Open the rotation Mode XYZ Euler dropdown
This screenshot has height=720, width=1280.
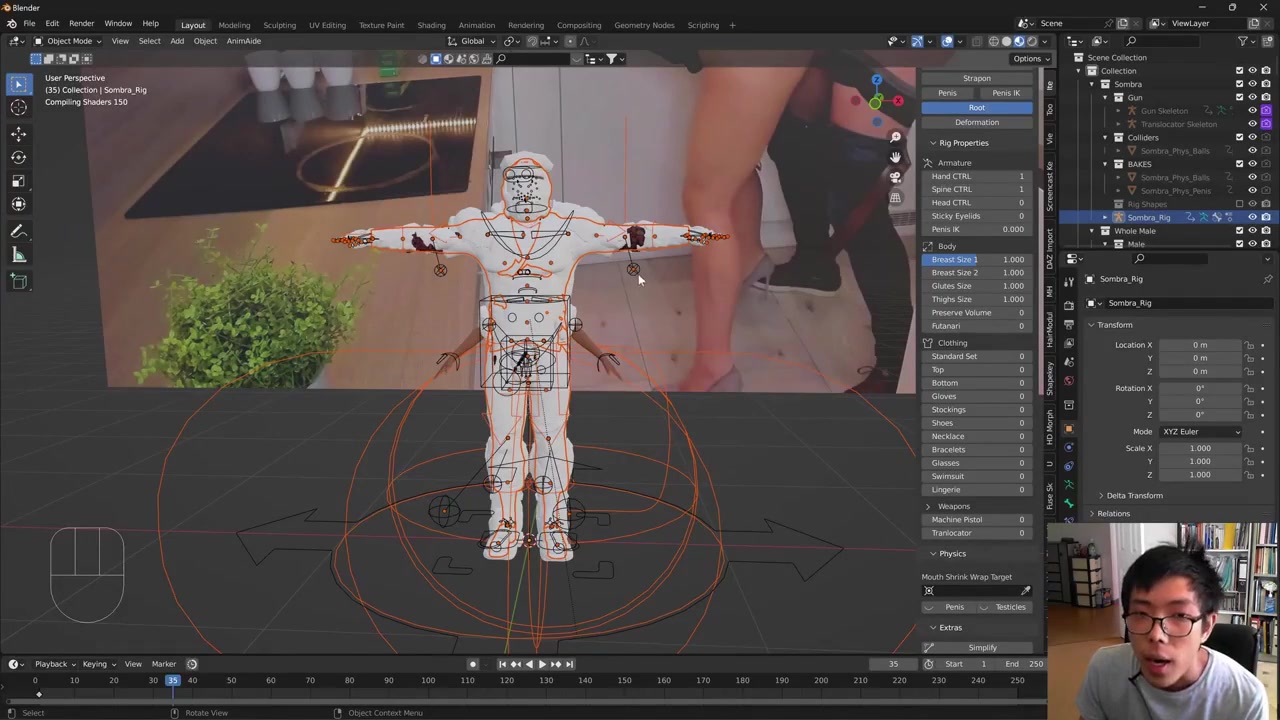point(1200,432)
